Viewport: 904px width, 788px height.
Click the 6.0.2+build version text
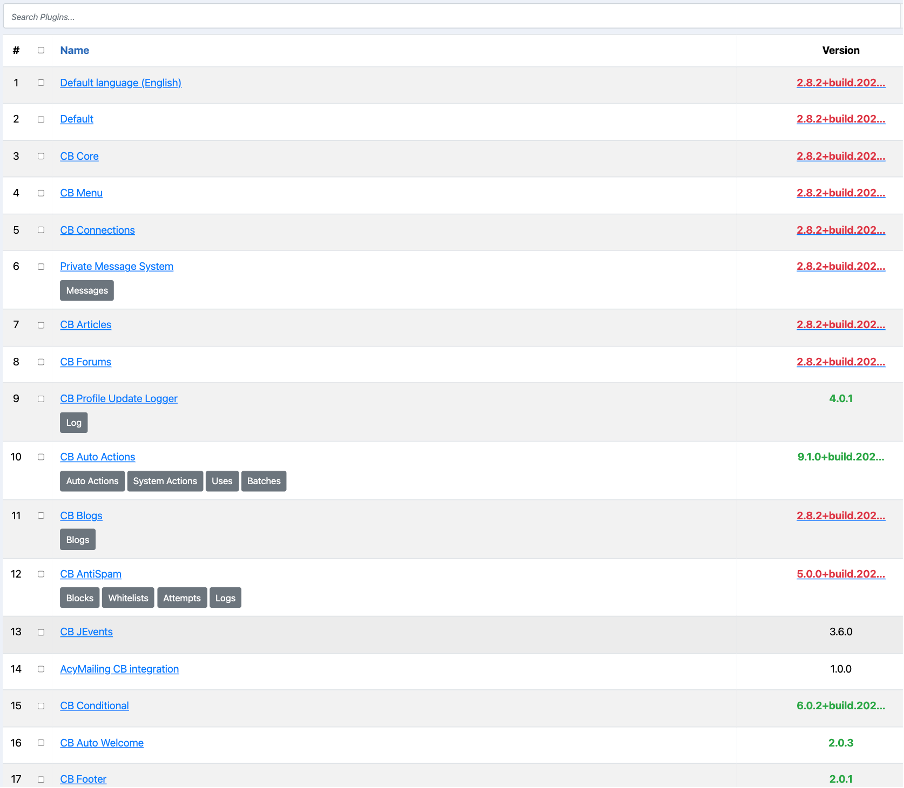pos(841,706)
